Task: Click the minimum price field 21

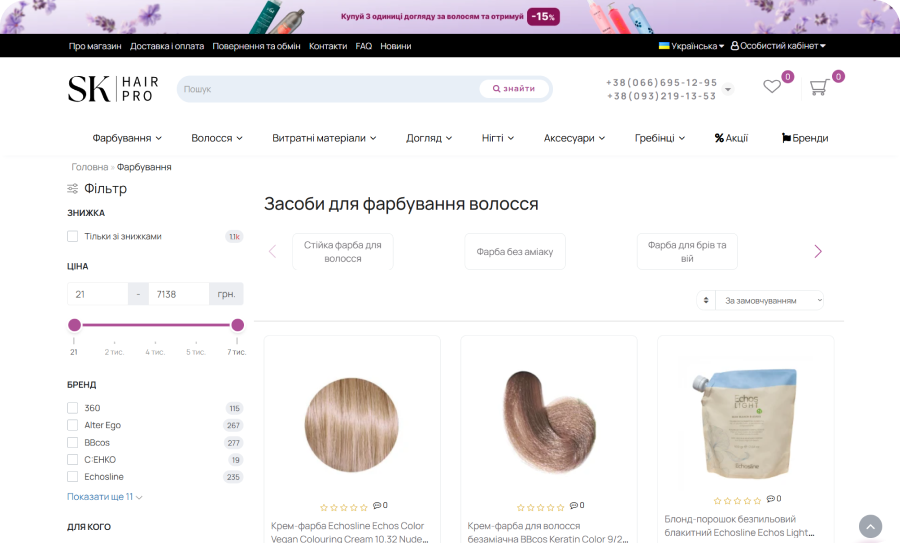Action: [x=98, y=294]
